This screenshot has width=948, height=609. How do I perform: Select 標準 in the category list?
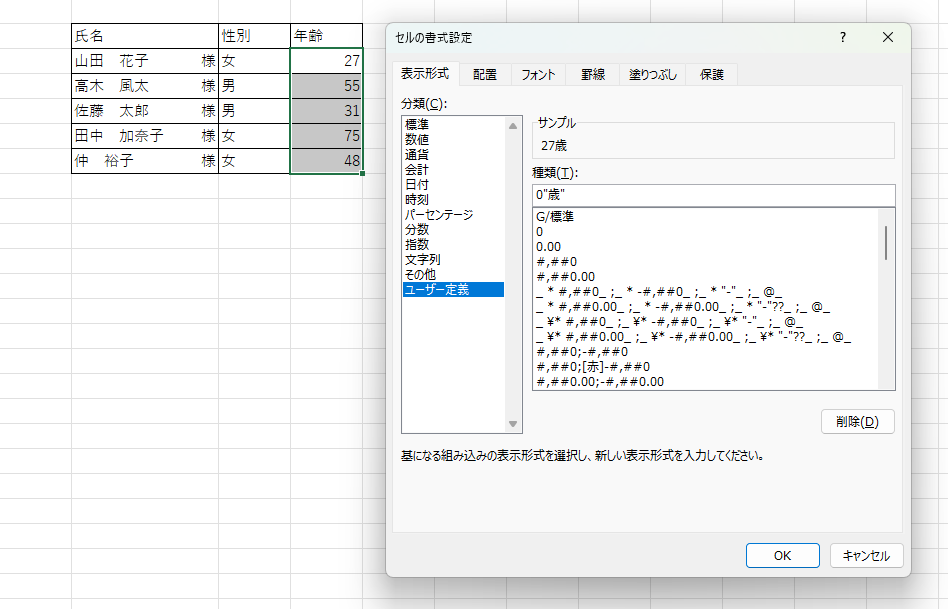(x=417, y=125)
